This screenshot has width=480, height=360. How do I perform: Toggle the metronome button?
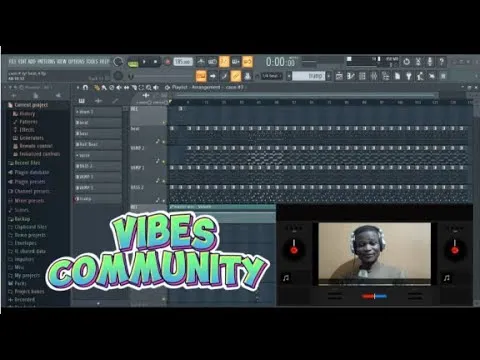[201, 62]
